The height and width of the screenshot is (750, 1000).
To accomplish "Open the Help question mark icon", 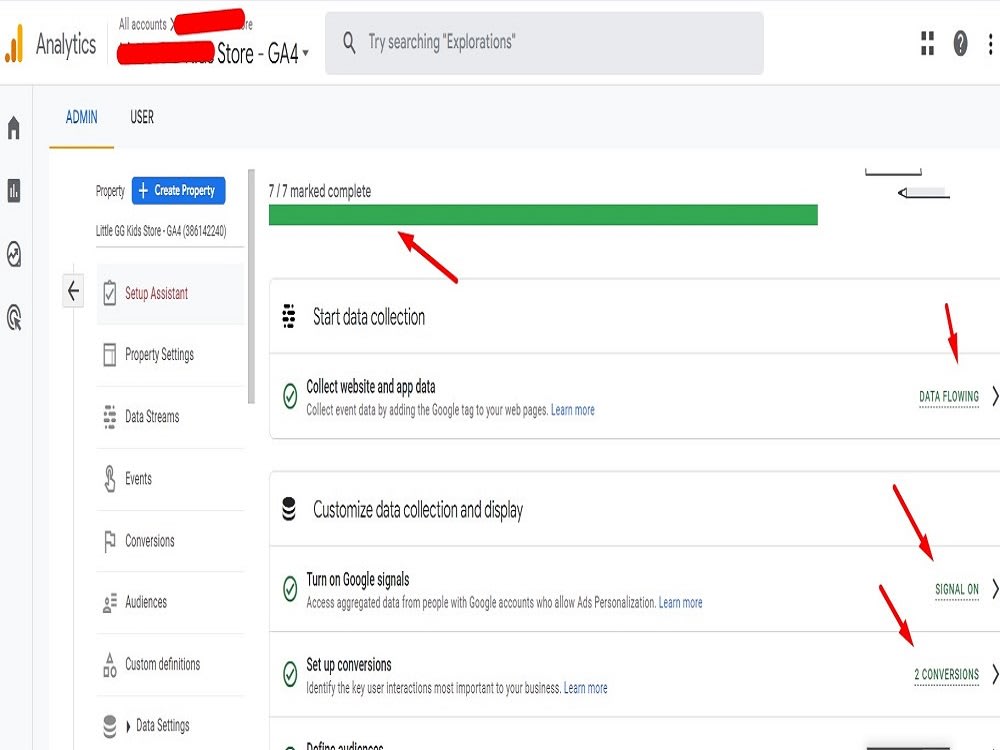I will click(960, 43).
